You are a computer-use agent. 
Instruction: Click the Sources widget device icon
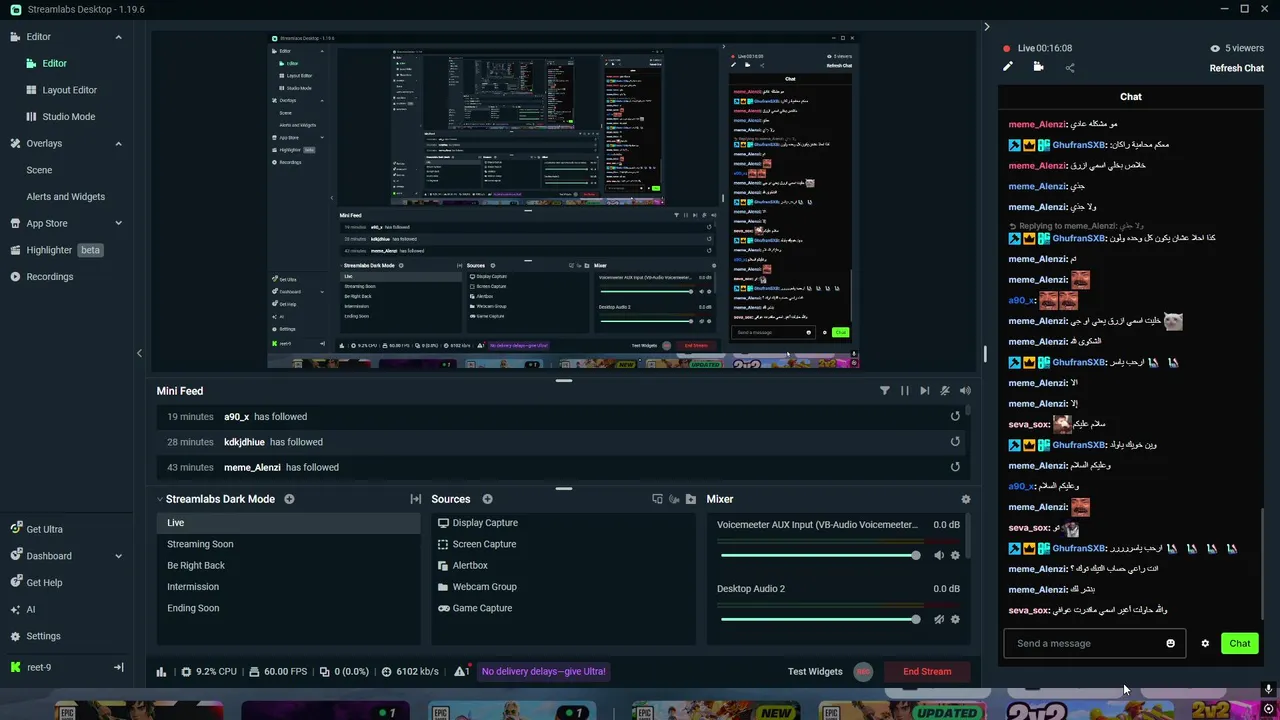coord(657,499)
